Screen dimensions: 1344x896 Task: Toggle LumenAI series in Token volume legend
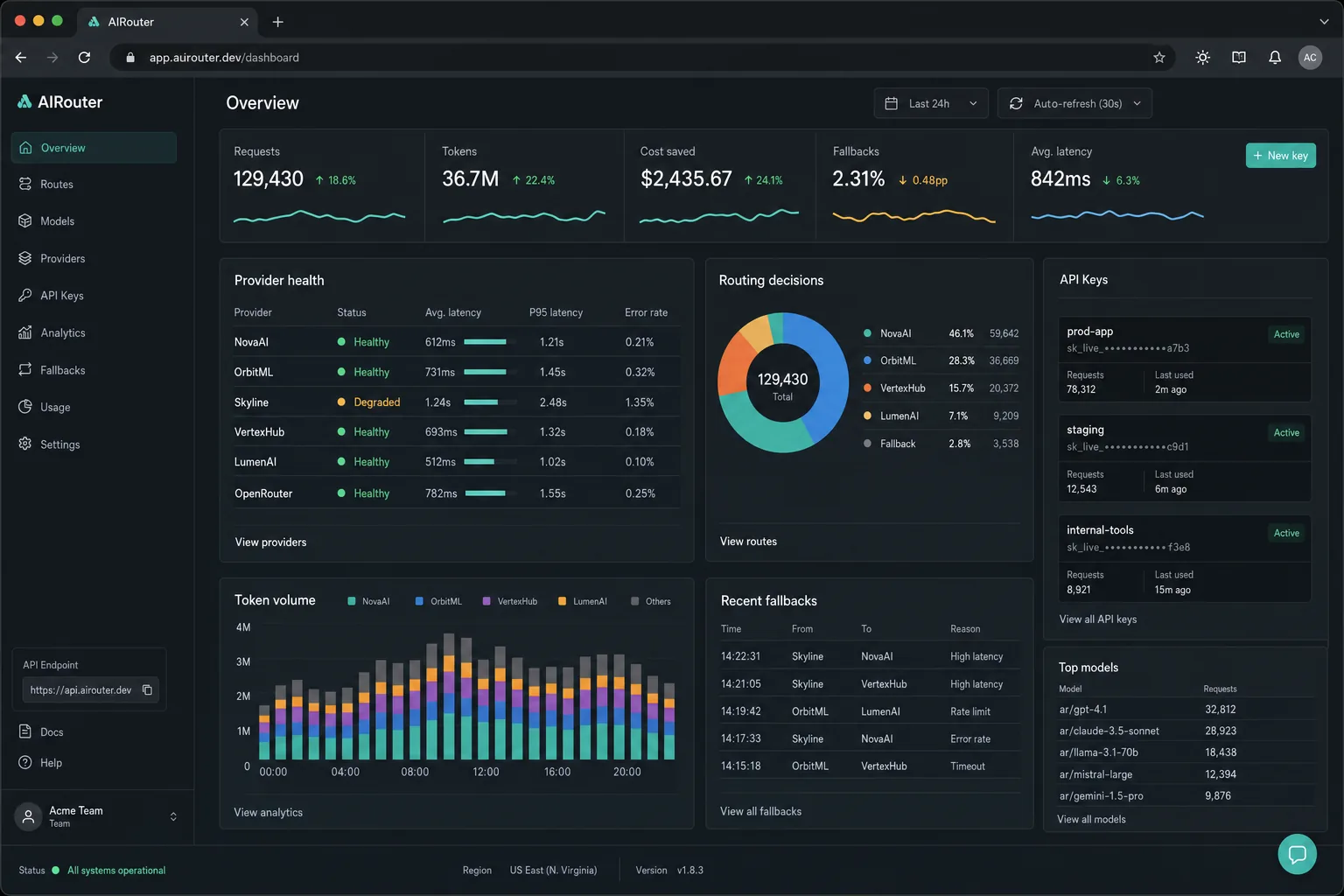pyautogui.click(x=583, y=601)
